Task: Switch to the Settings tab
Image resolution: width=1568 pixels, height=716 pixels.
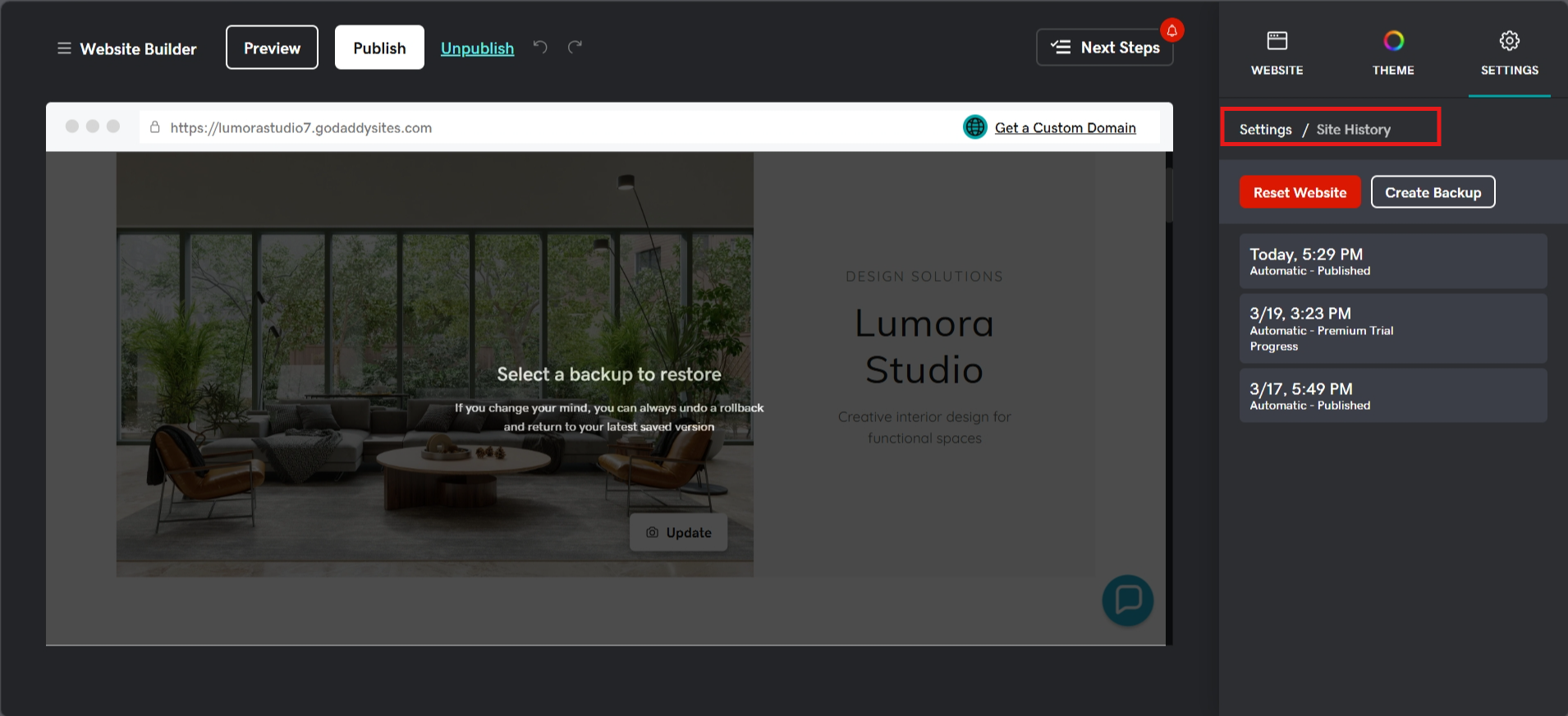Action: pos(1510,53)
